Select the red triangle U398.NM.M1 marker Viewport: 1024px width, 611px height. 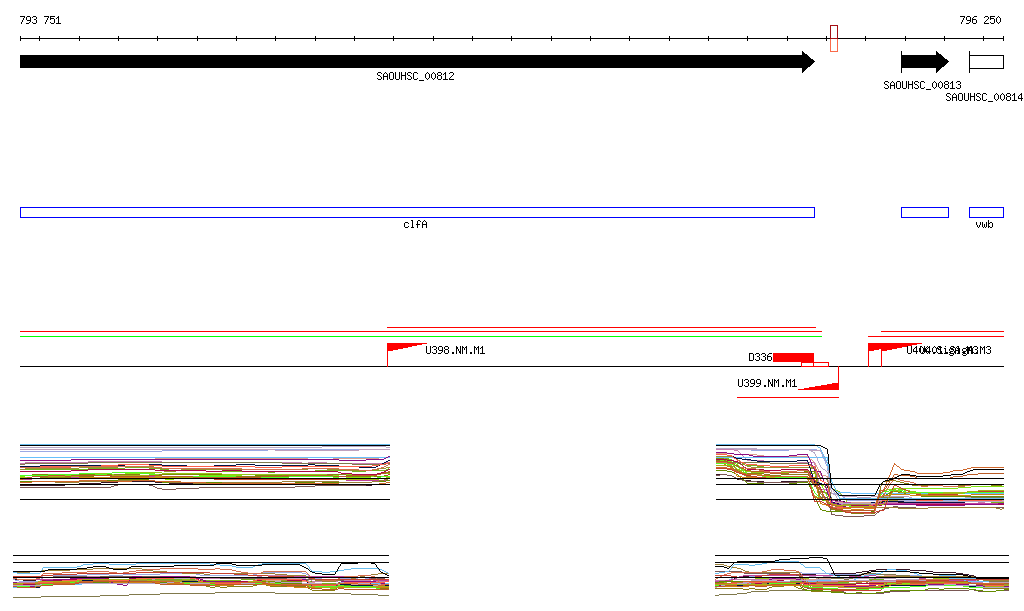click(x=399, y=348)
